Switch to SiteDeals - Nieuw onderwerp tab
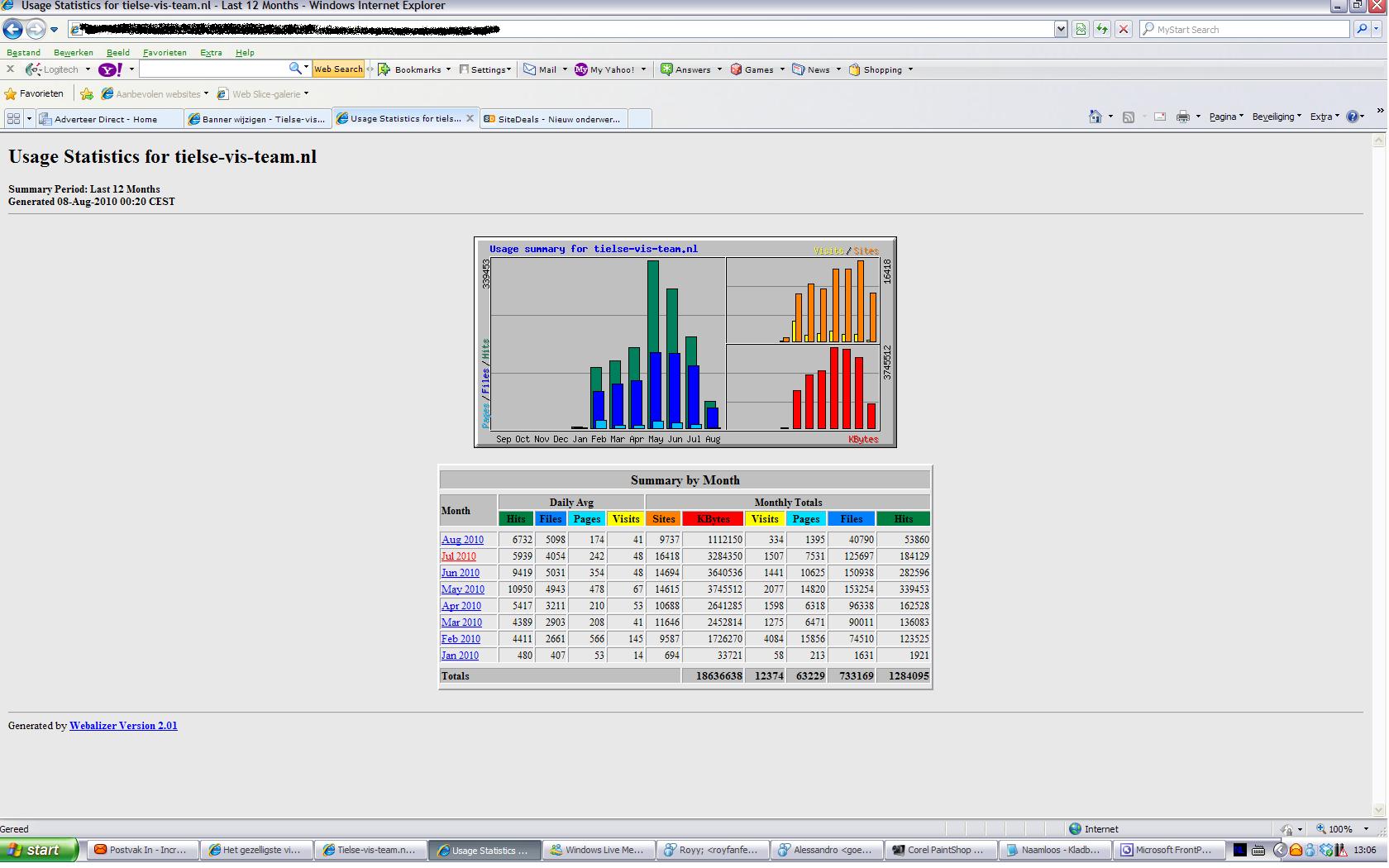 coord(554,119)
